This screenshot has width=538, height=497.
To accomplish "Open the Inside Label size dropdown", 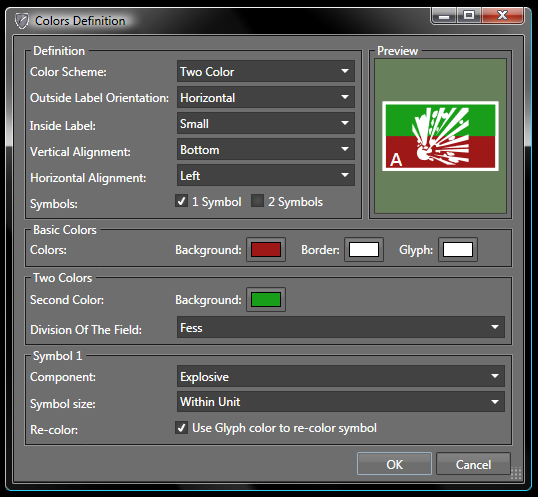I will pyautogui.click(x=266, y=123).
